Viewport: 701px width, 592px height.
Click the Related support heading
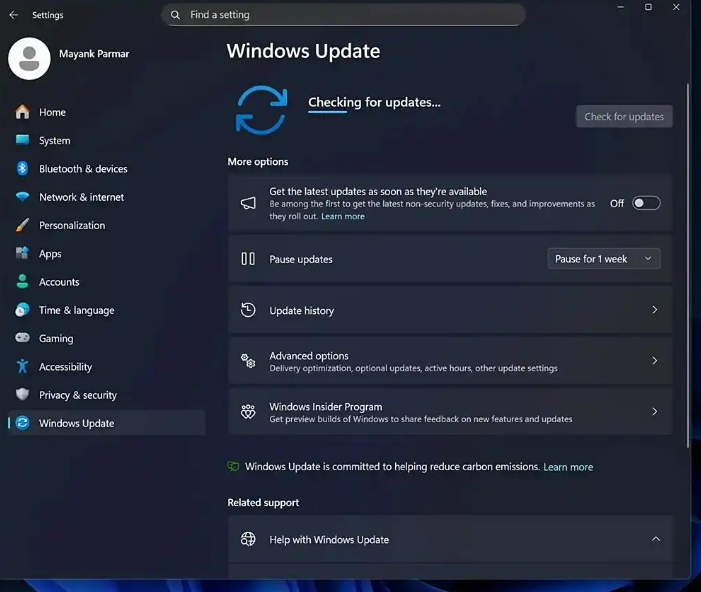click(x=263, y=503)
